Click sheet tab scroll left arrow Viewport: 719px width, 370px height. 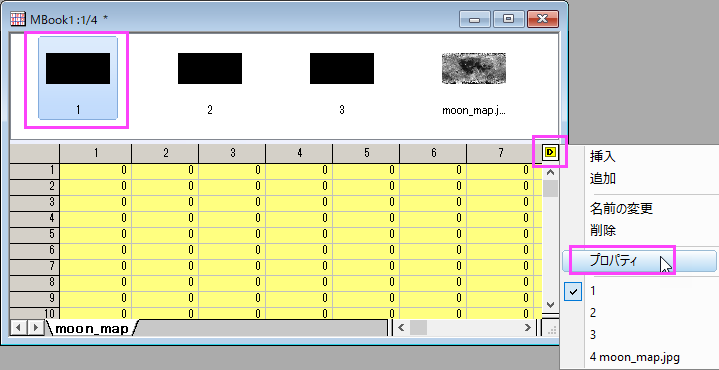[18, 328]
